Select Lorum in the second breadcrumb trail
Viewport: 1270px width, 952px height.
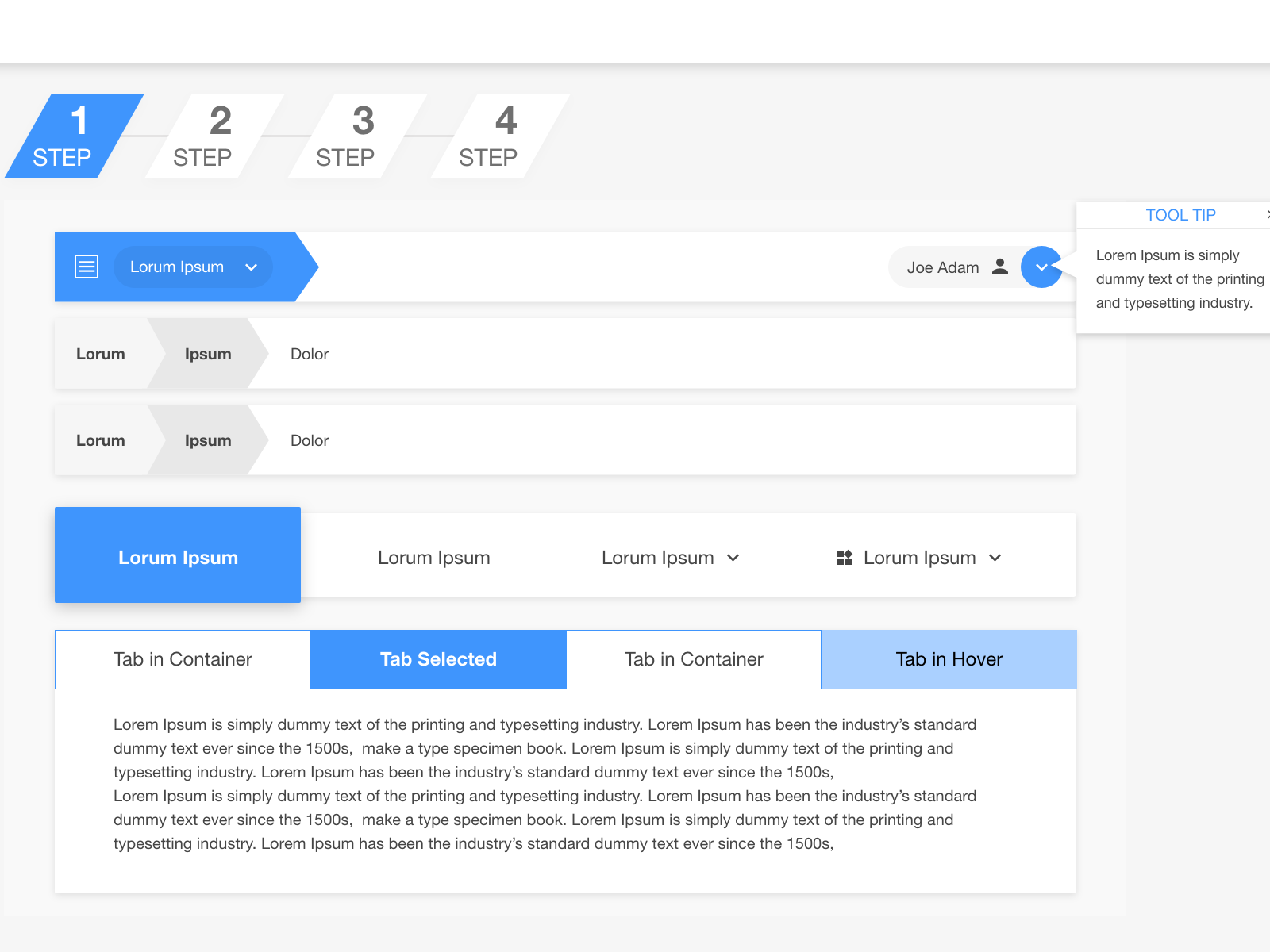(100, 440)
